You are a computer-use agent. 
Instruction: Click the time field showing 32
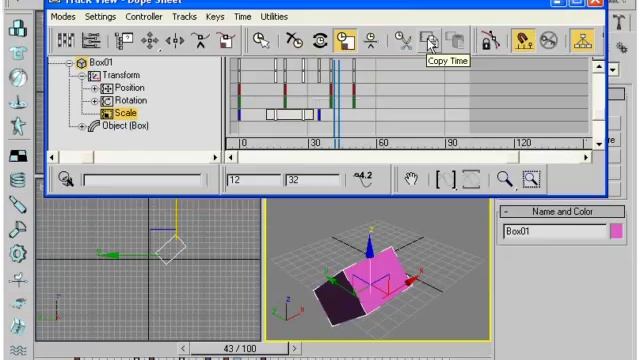click(313, 180)
